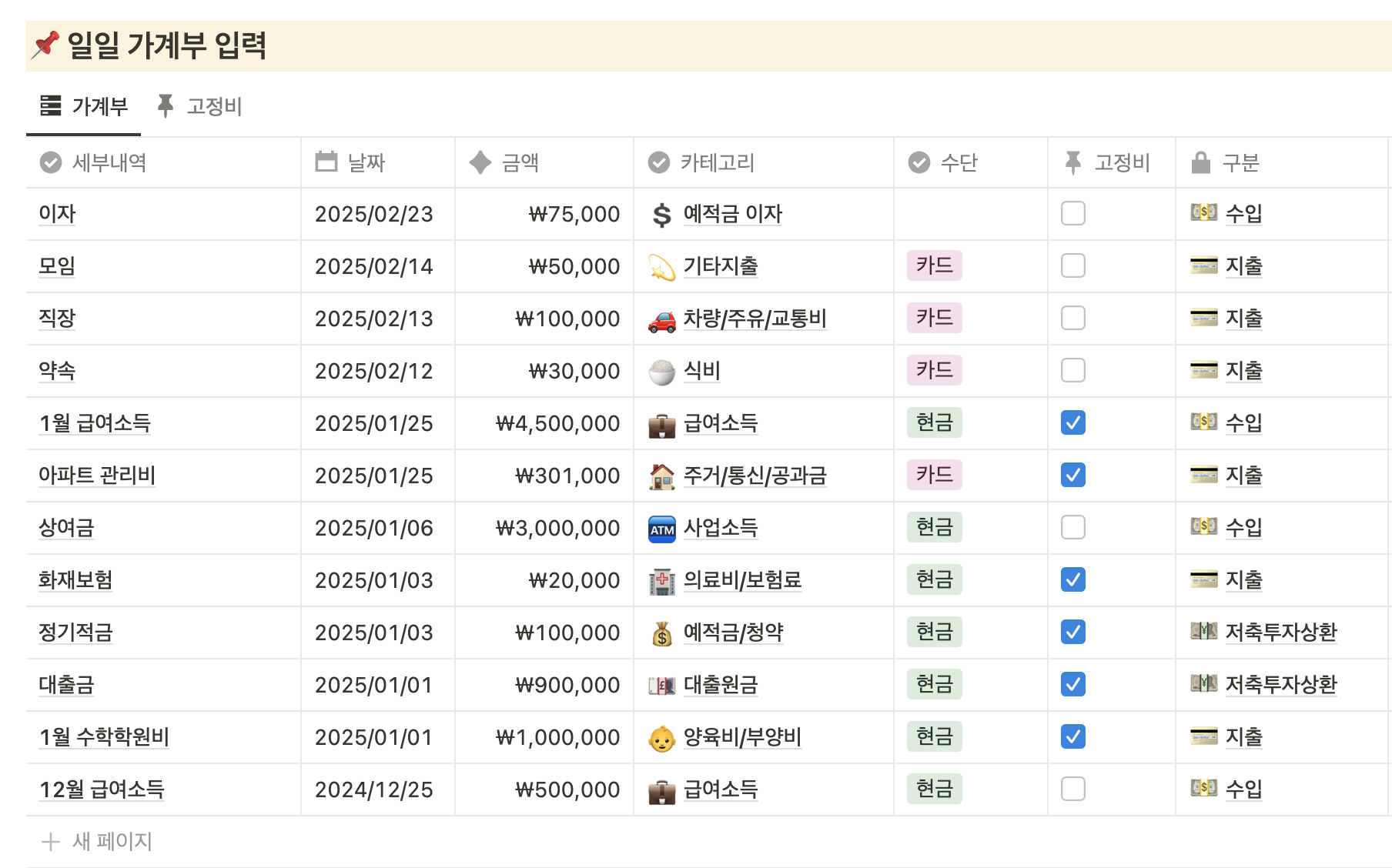Screen dimensions: 1392x868
Task: Open the 카드 tag on the 모임 row
Action: pyautogui.click(x=933, y=265)
